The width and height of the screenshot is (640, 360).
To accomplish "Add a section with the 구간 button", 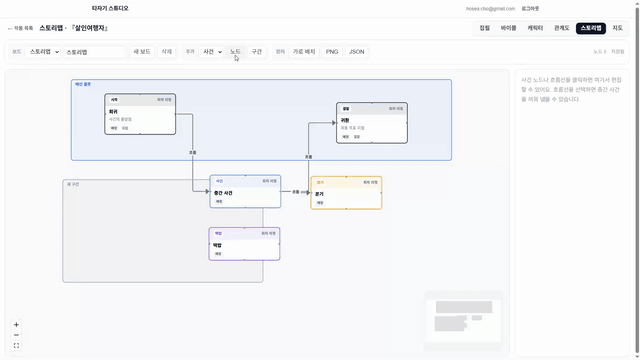I will 257,52.
